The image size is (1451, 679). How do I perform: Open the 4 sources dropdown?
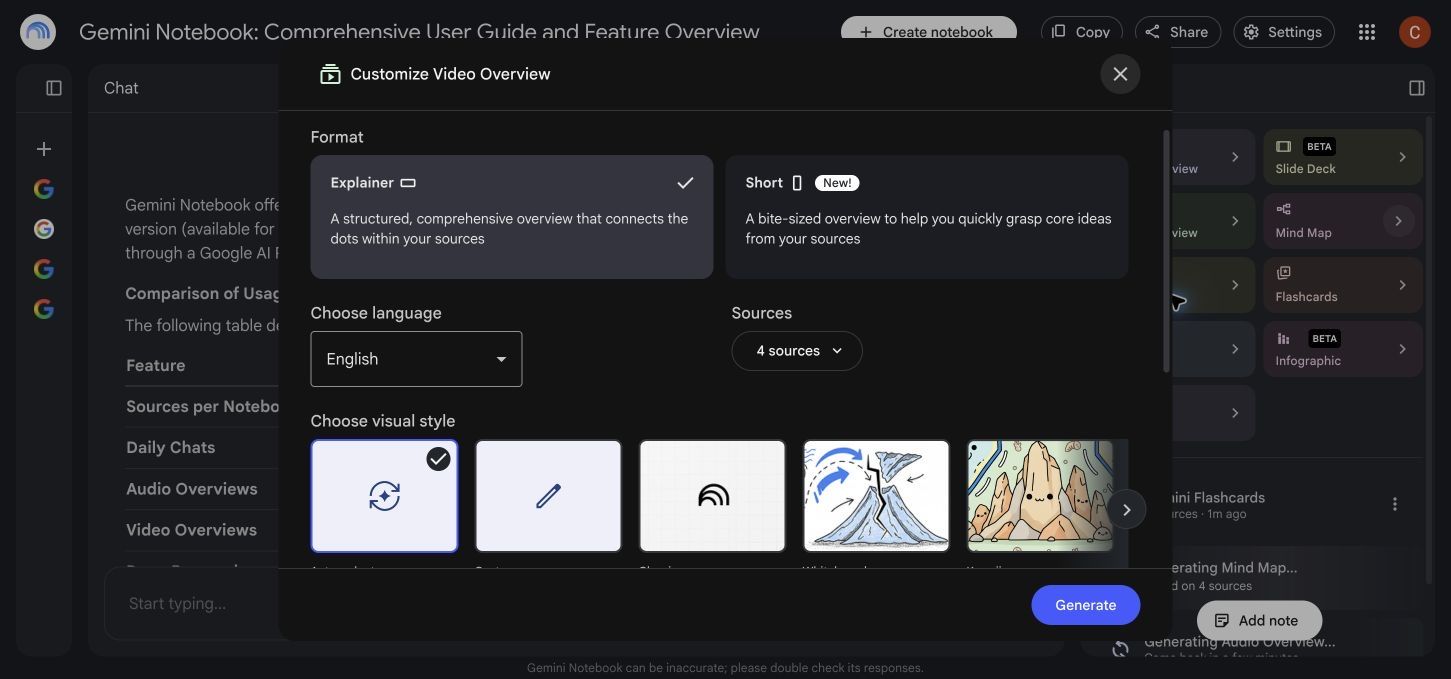797,351
